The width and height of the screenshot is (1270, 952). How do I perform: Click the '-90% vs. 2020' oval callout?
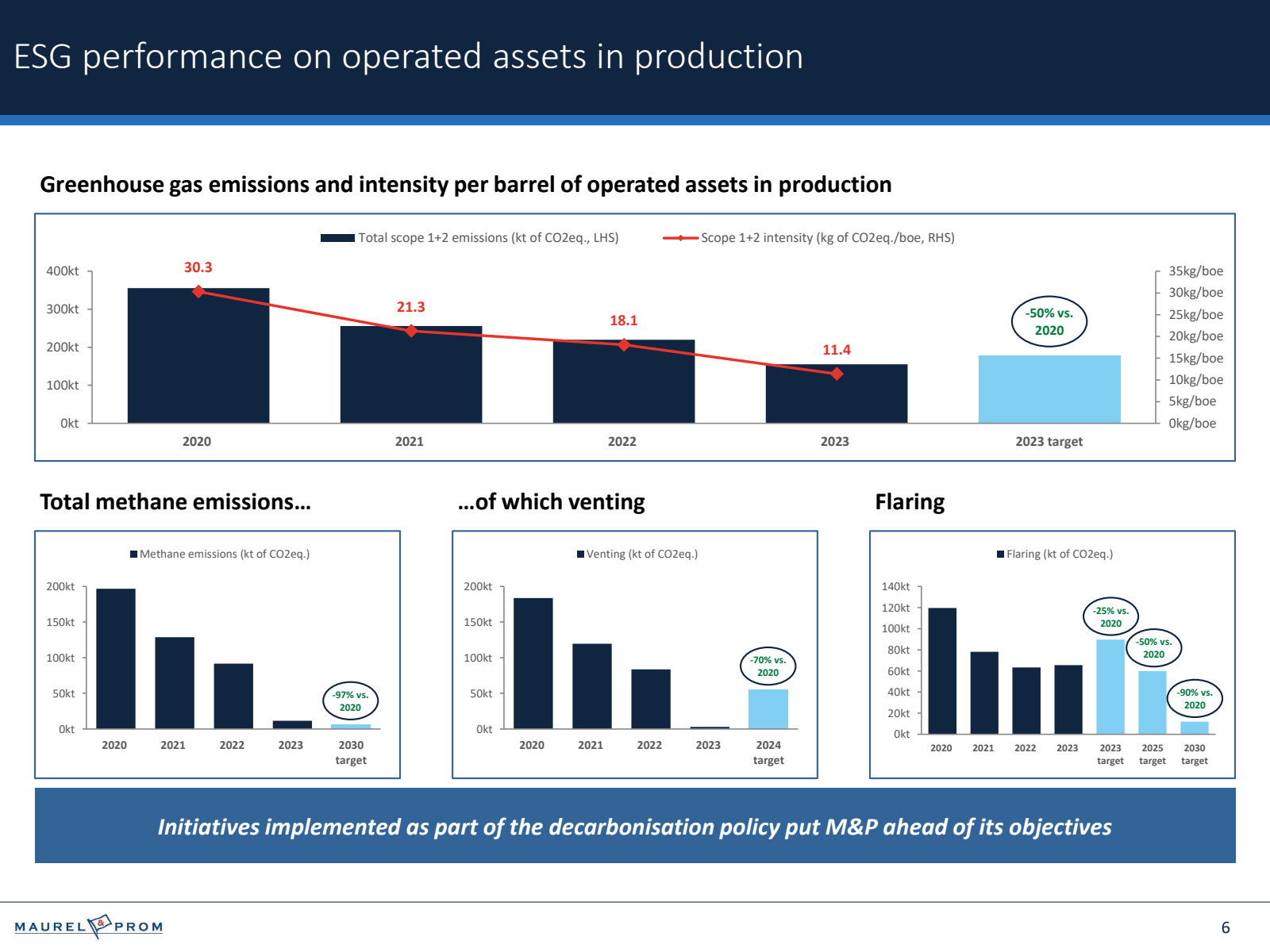1195,698
